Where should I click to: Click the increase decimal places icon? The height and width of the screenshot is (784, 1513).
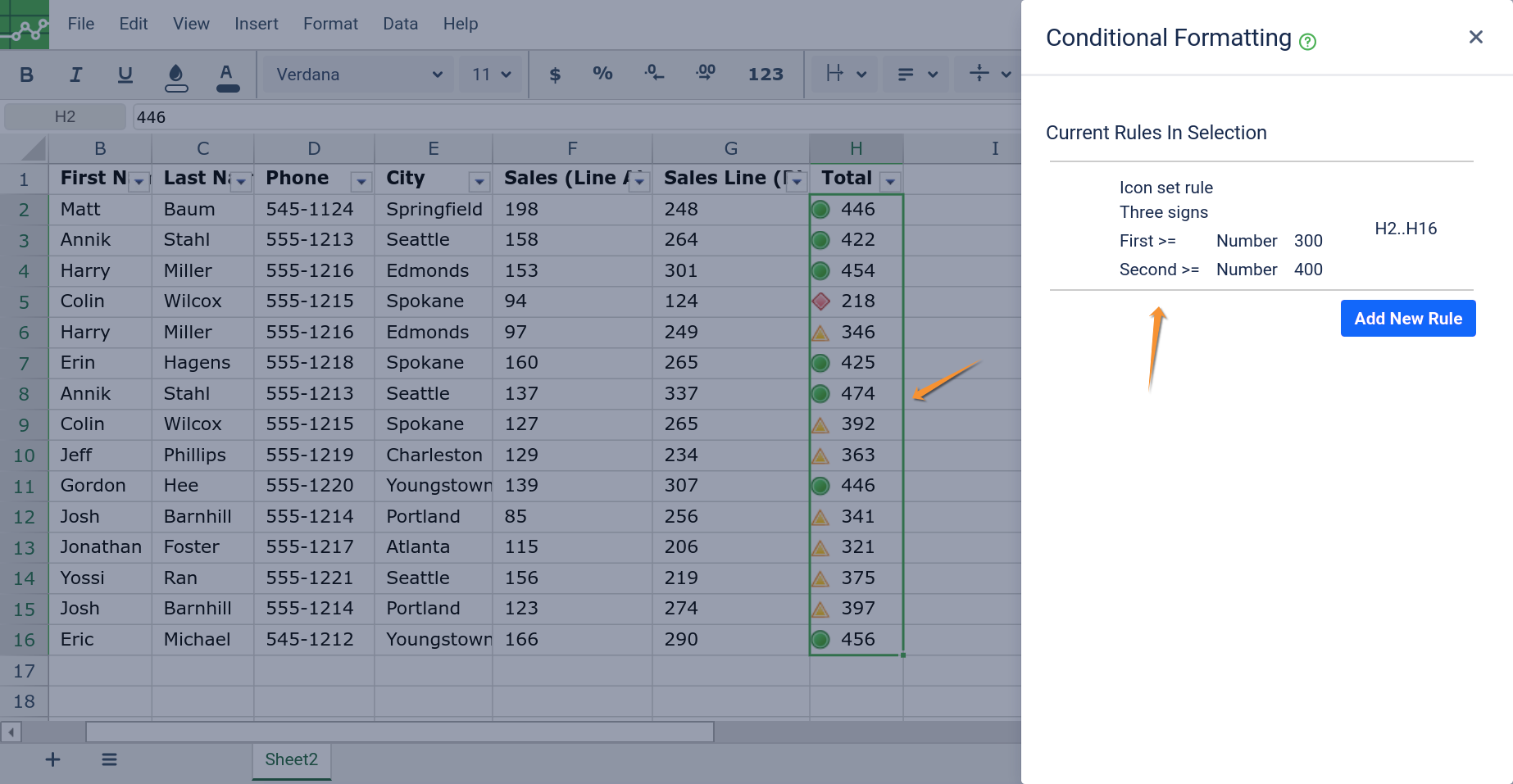point(705,74)
